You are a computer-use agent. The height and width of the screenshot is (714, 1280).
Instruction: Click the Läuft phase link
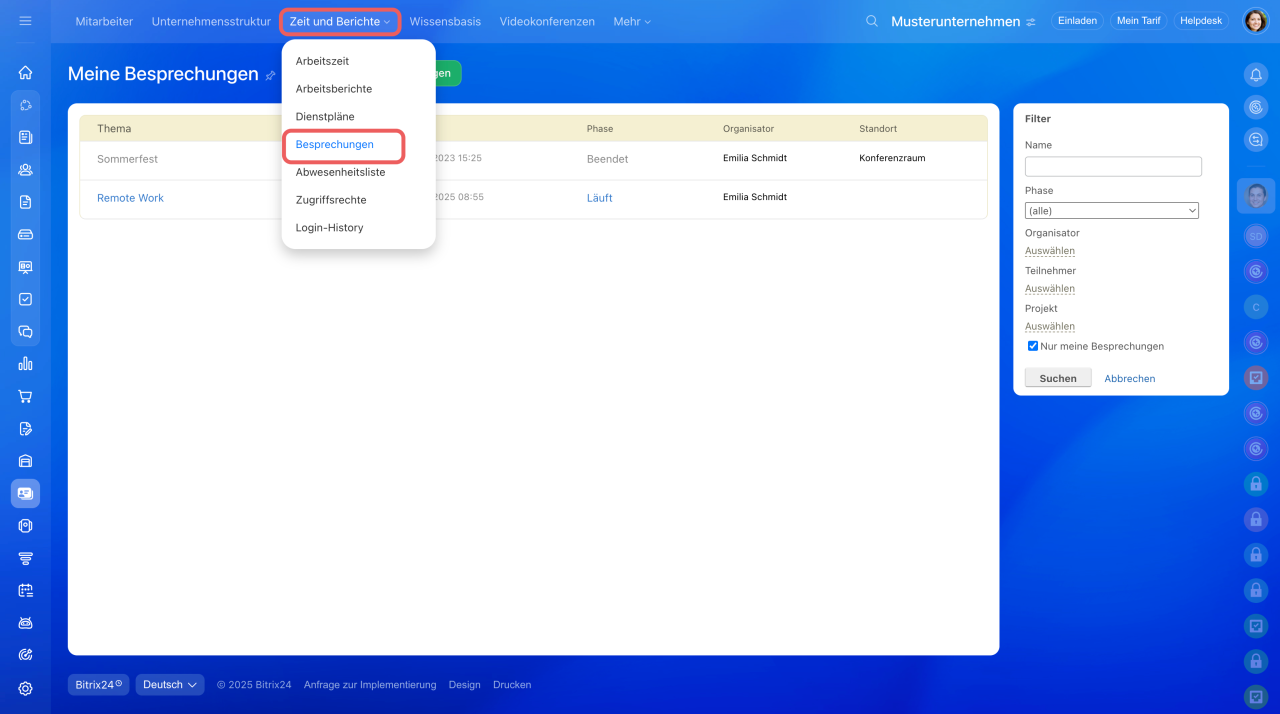pyautogui.click(x=599, y=198)
